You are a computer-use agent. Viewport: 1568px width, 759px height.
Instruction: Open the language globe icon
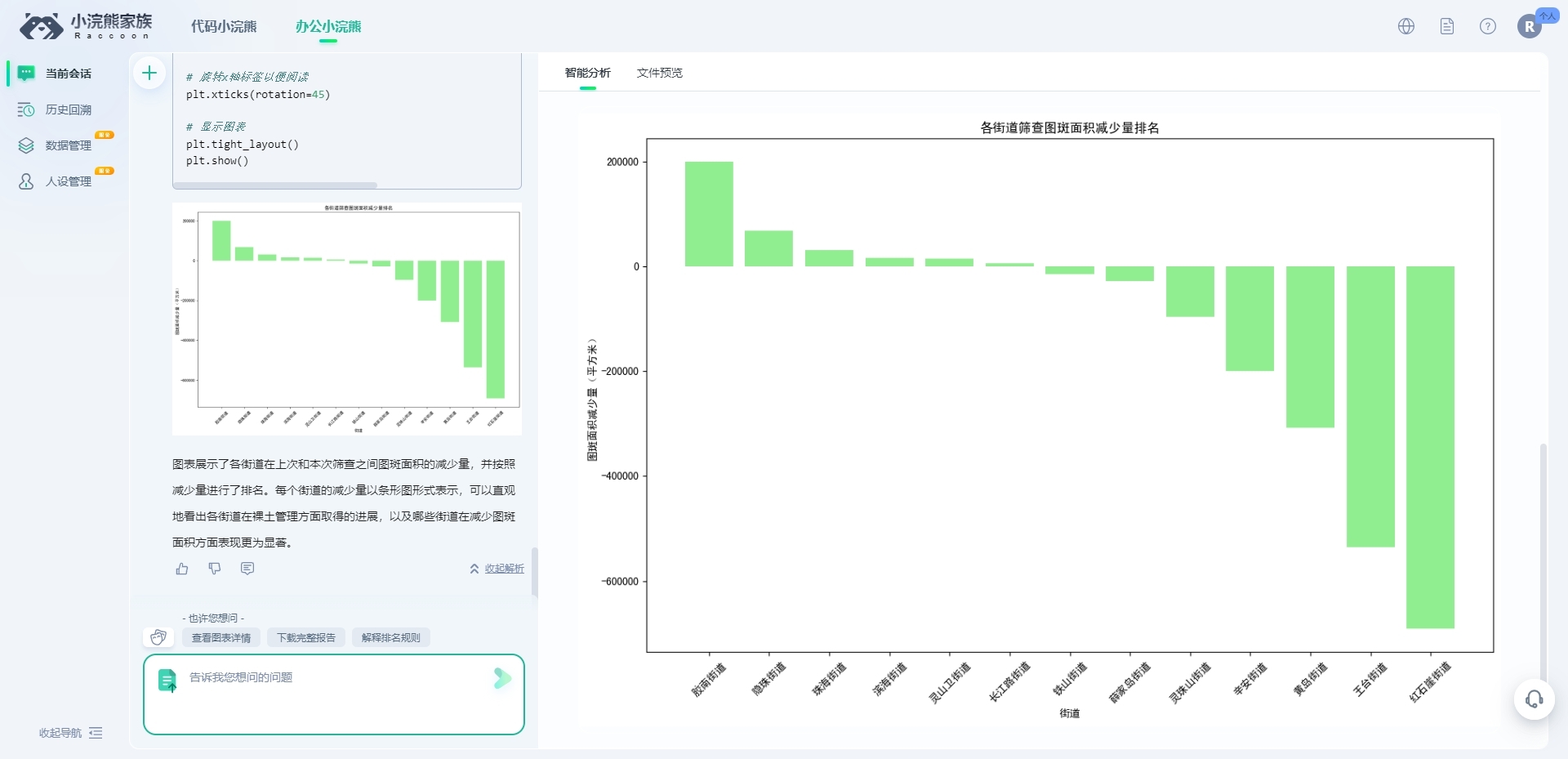(1406, 26)
